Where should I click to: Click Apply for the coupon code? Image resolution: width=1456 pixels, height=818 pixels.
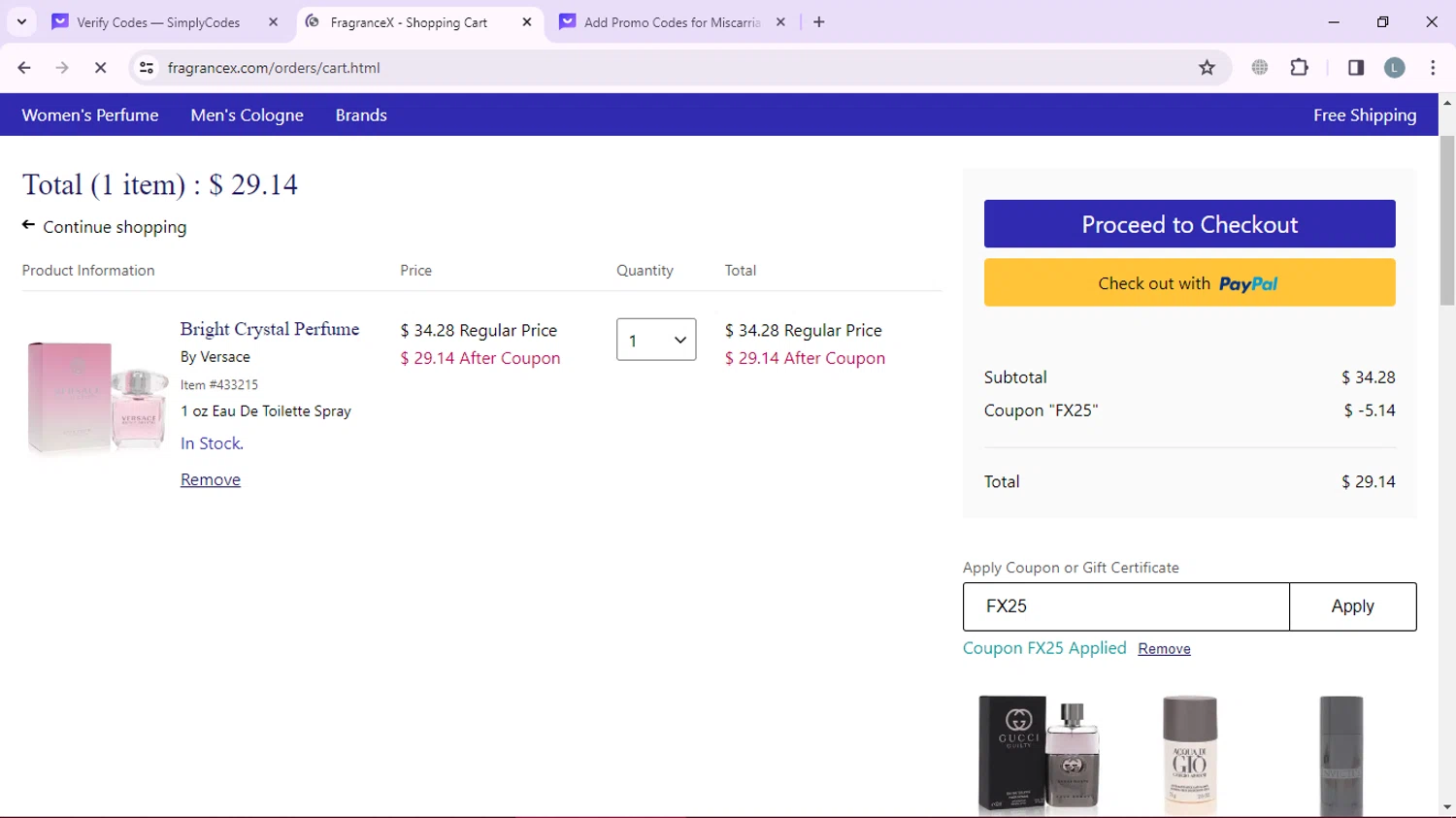pos(1353,606)
